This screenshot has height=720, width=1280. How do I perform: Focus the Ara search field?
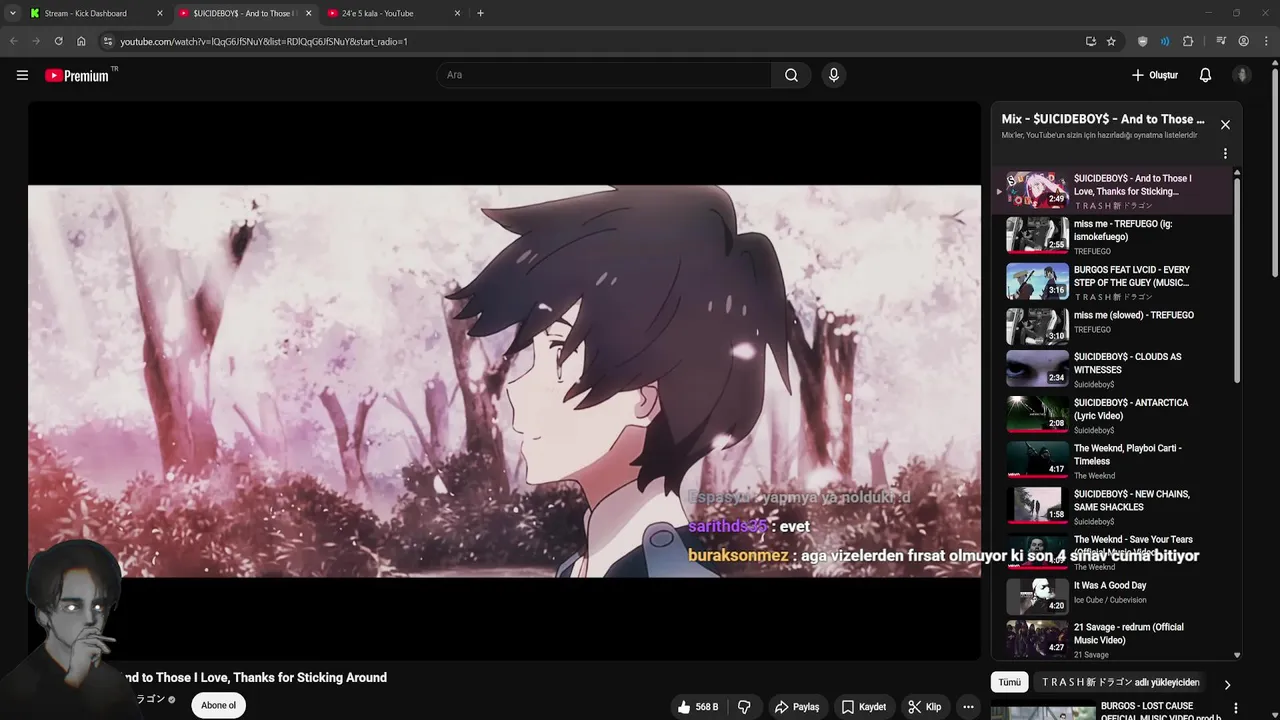pyautogui.click(x=604, y=75)
